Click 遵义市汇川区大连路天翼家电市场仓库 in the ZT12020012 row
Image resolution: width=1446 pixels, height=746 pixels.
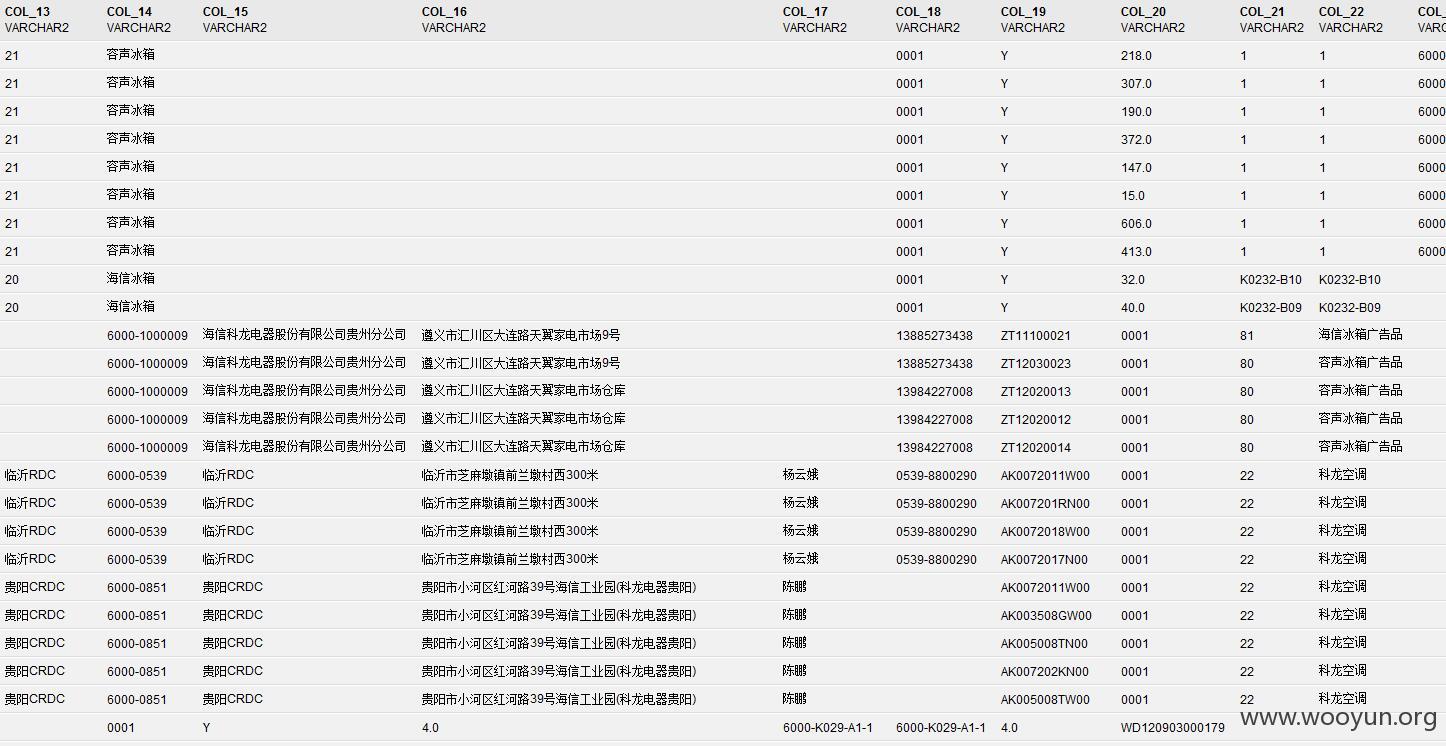(x=524, y=419)
